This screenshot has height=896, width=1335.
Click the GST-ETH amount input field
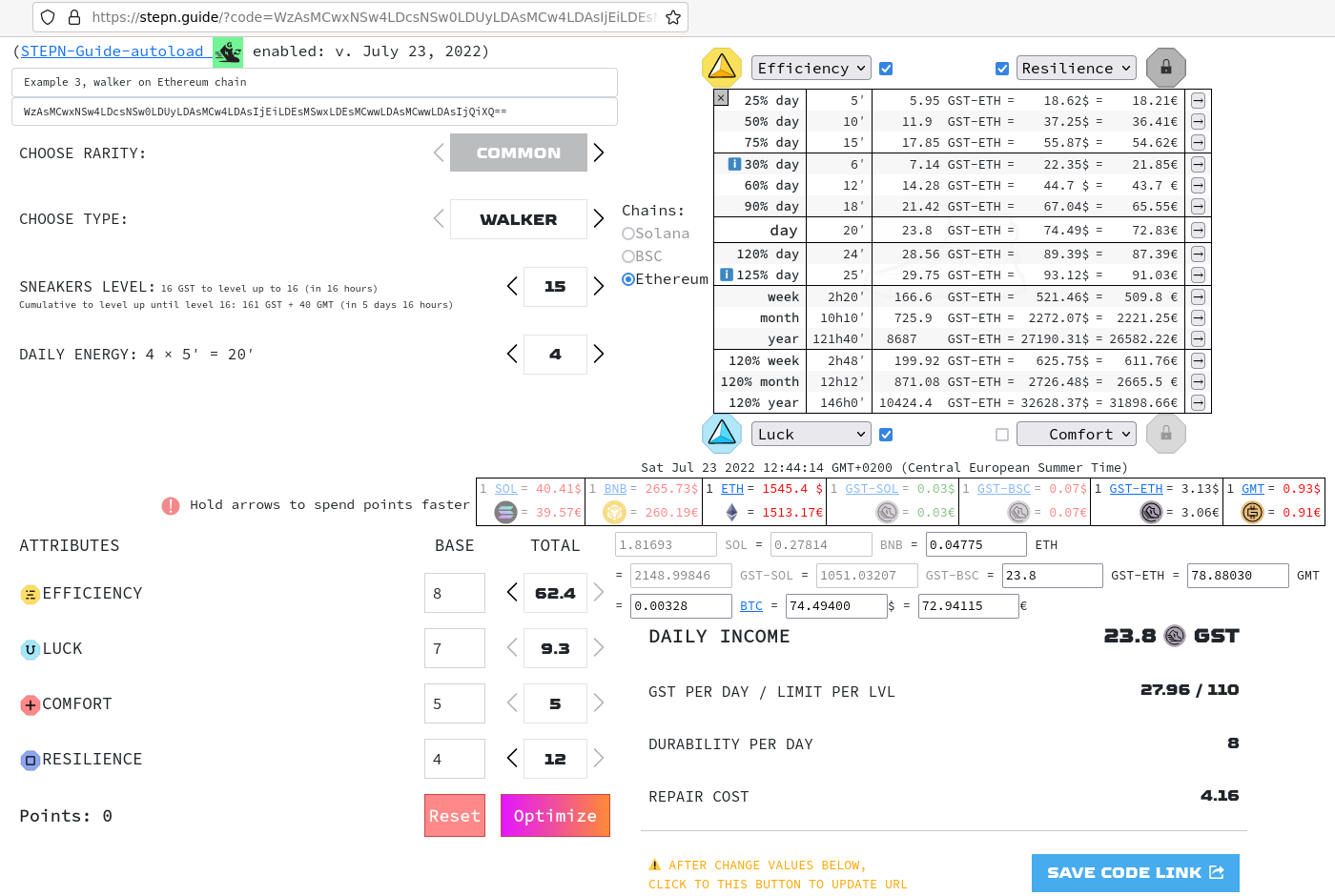tap(1238, 575)
